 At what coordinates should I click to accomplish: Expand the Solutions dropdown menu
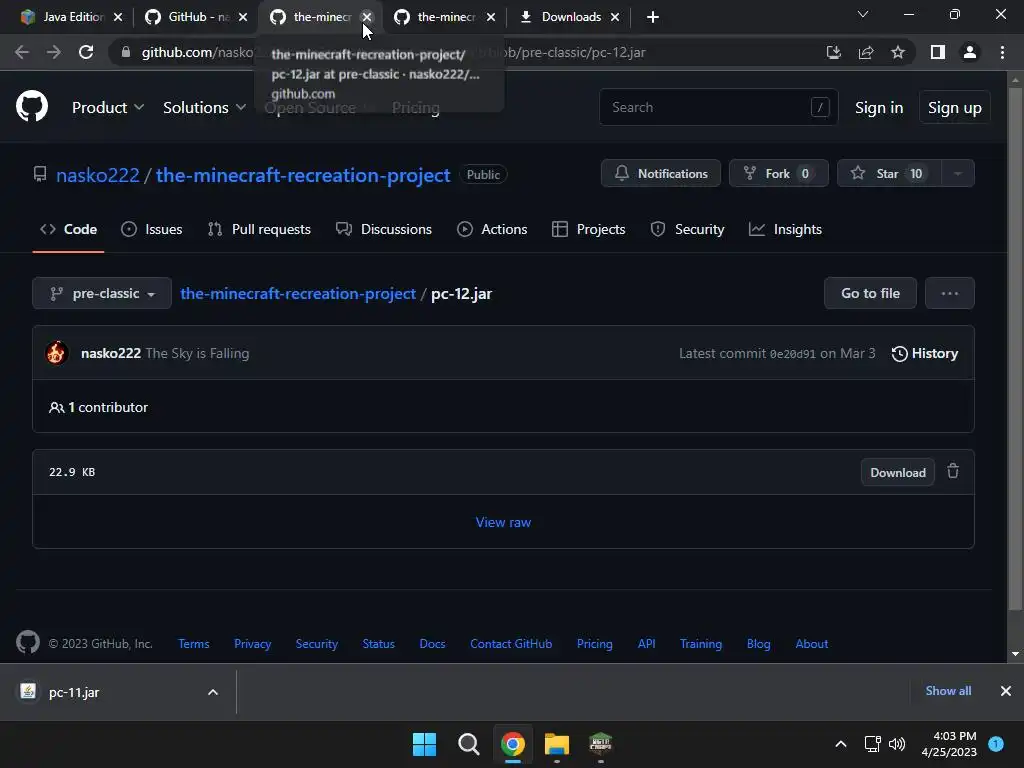[204, 107]
